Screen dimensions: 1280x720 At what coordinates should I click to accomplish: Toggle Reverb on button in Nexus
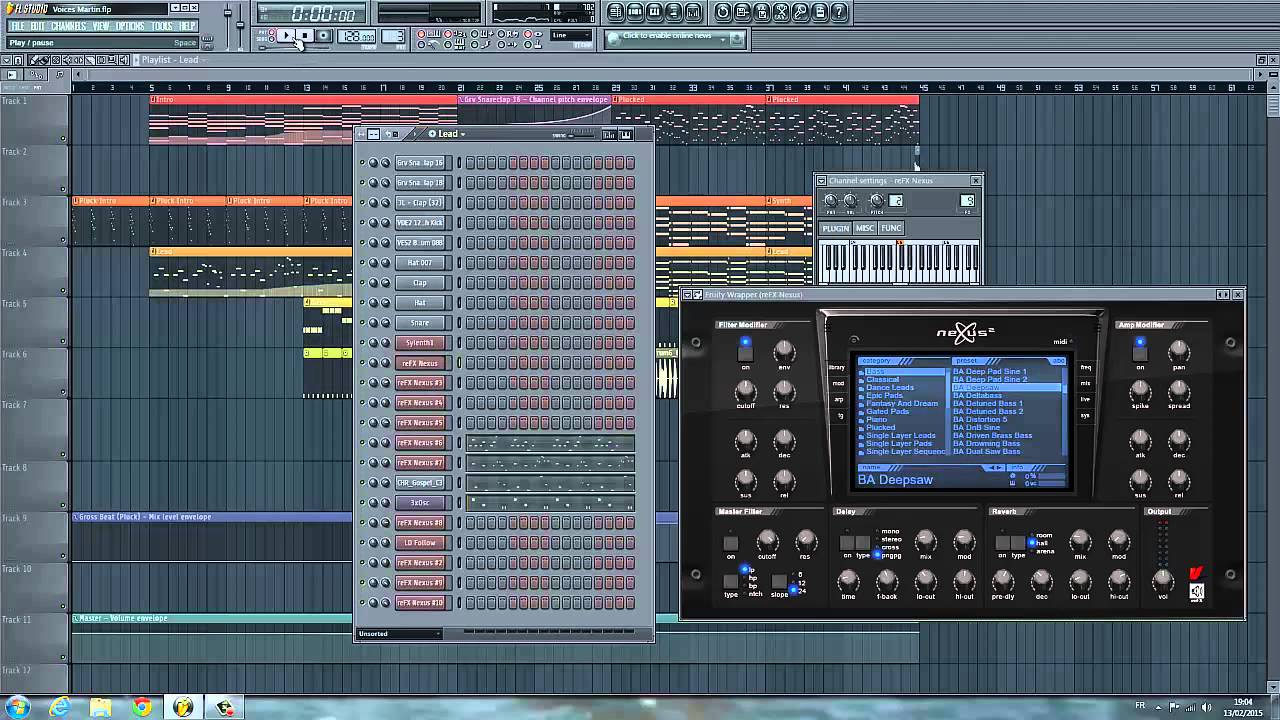coord(1003,543)
